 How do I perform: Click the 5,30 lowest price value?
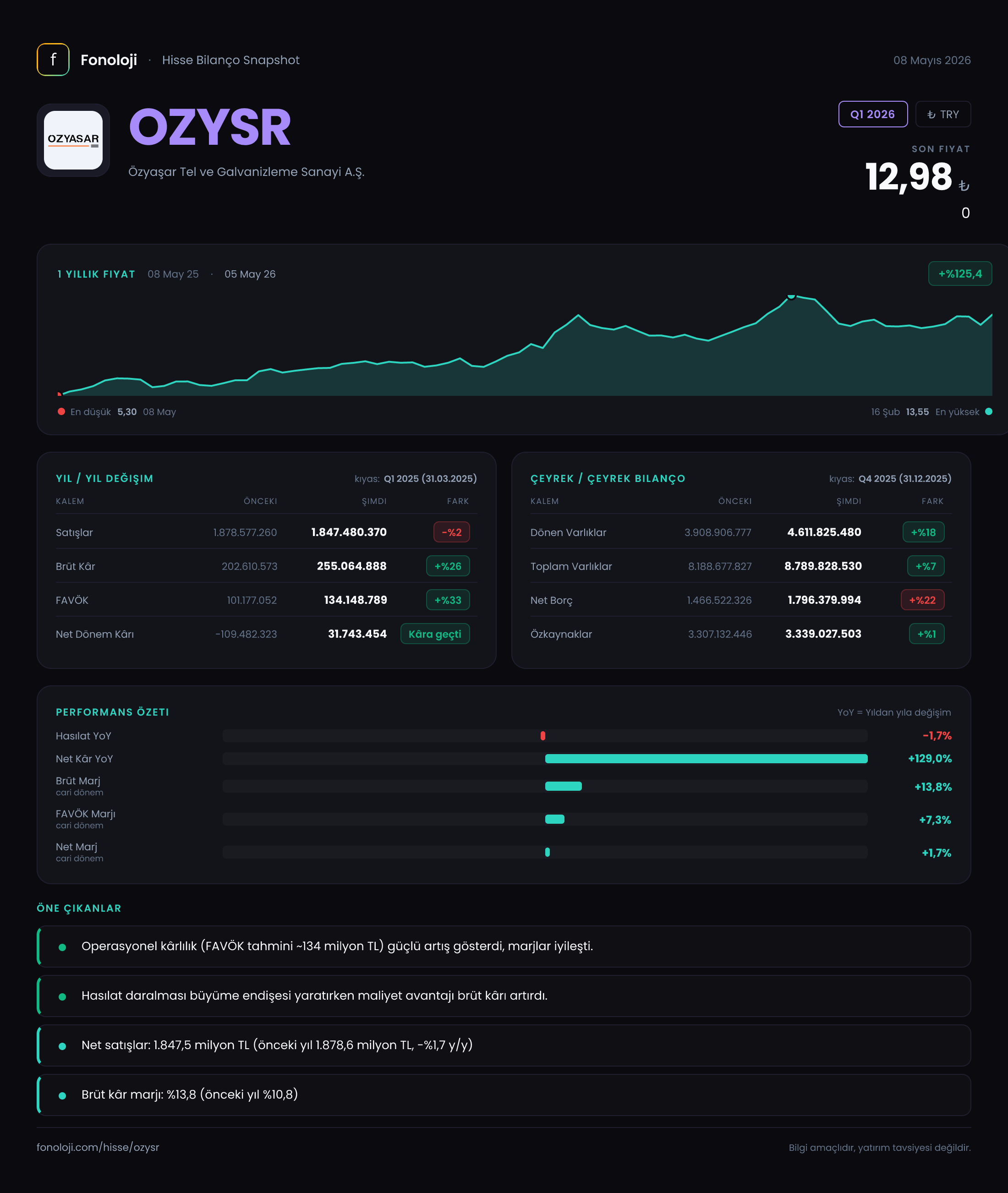pos(127,412)
